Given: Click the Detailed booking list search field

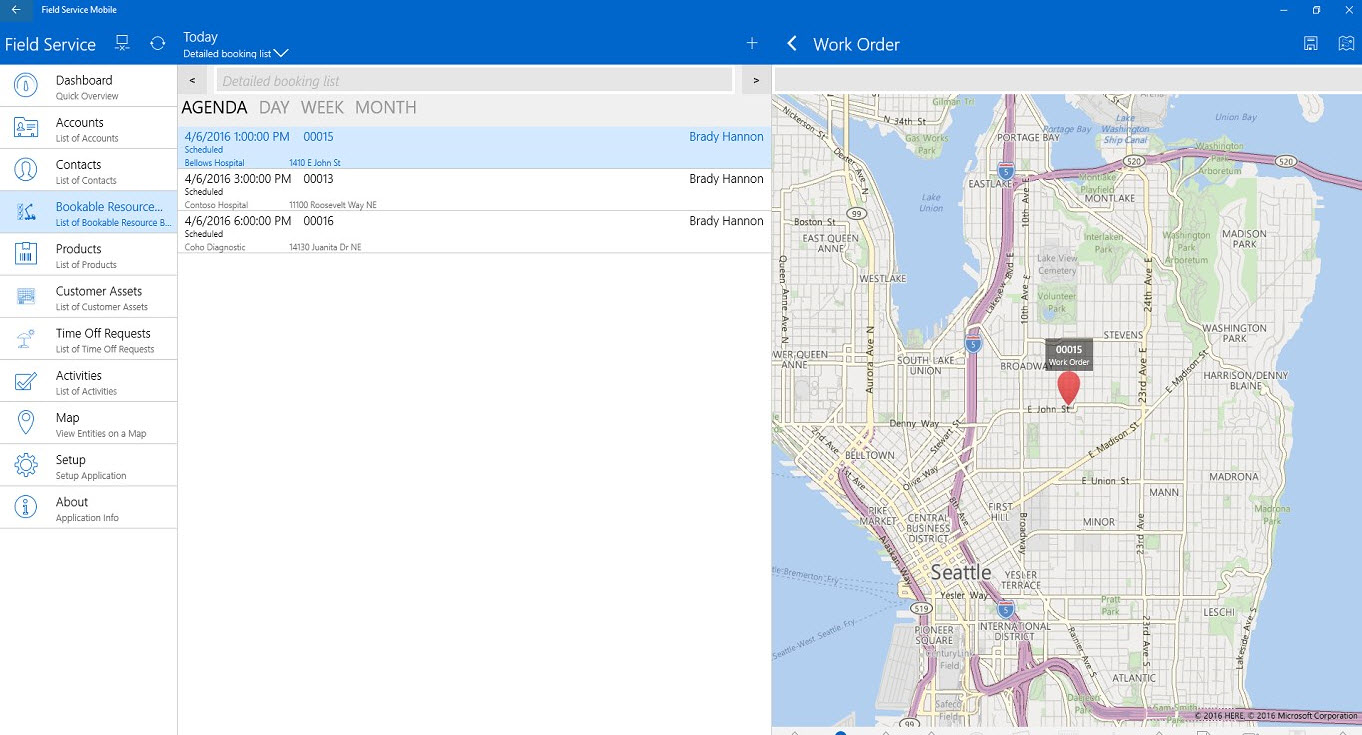Looking at the screenshot, I should 474,81.
